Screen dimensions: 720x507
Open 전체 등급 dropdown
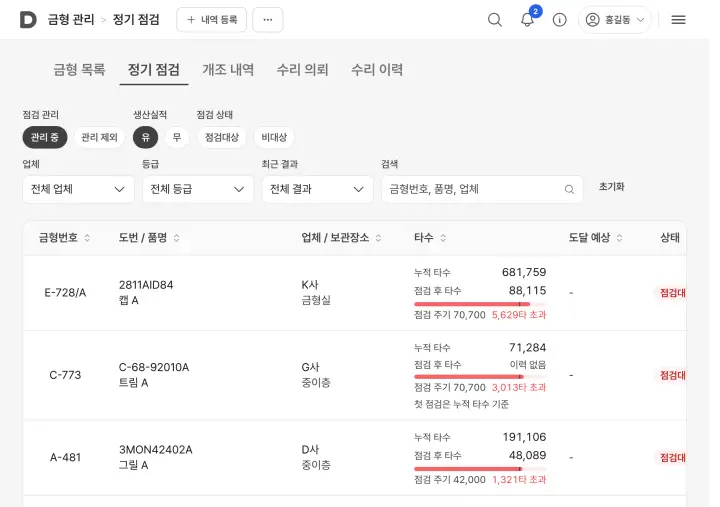pyautogui.click(x=198, y=189)
